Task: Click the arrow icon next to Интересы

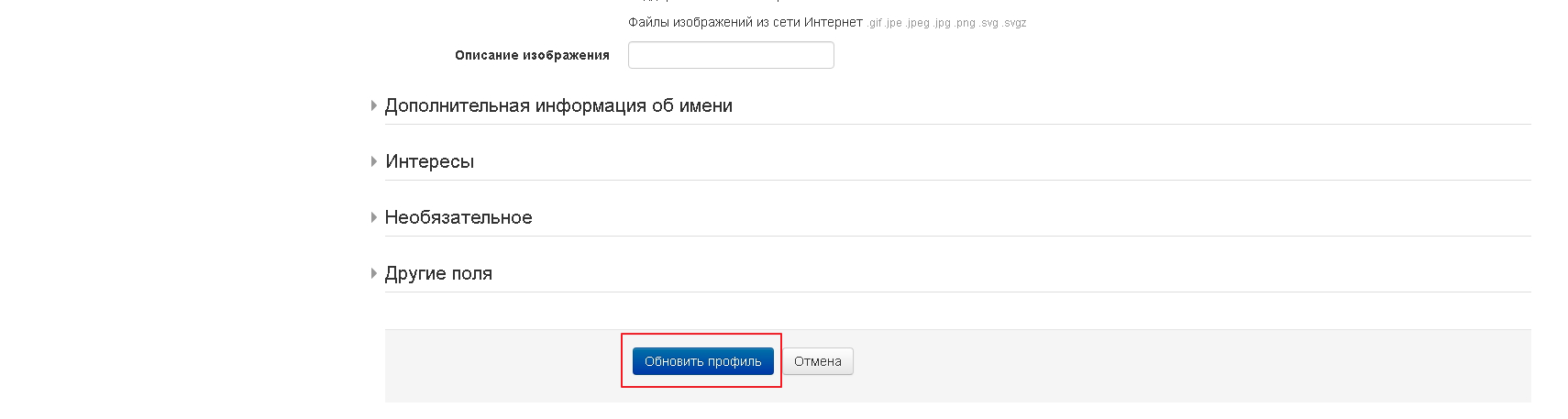Action: coord(374,162)
